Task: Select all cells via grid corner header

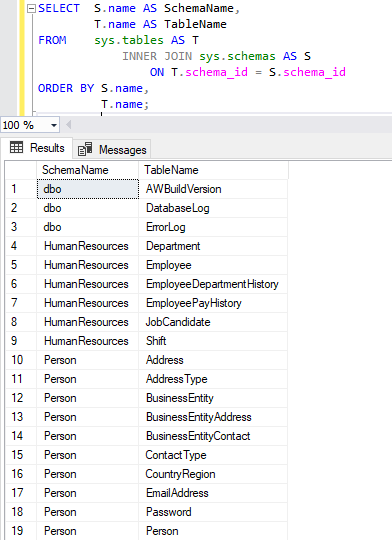Action: [21, 170]
